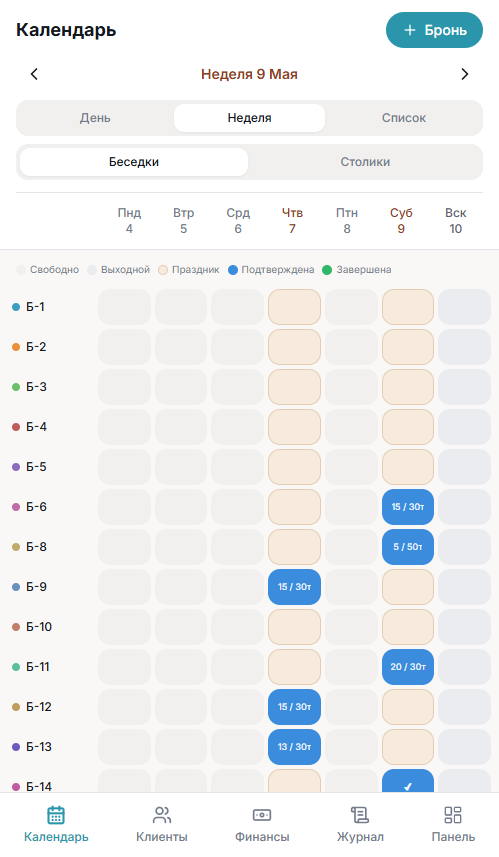
Task: Open the 13 / 30т booking for Б-13
Action: pos(294,747)
